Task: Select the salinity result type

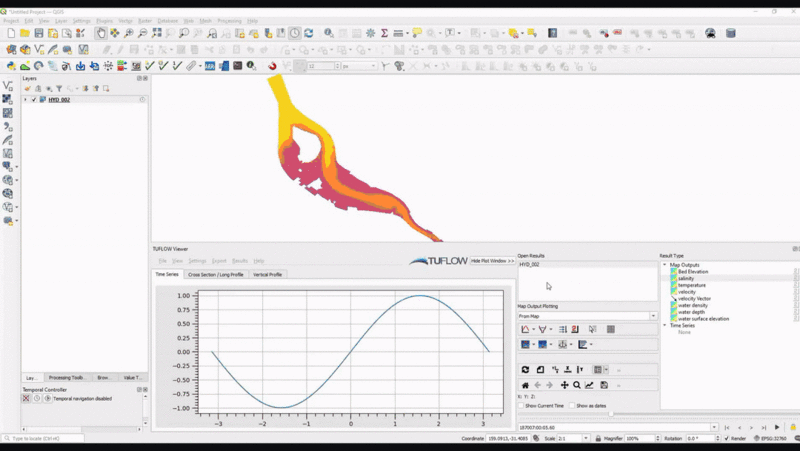Action: [x=686, y=278]
